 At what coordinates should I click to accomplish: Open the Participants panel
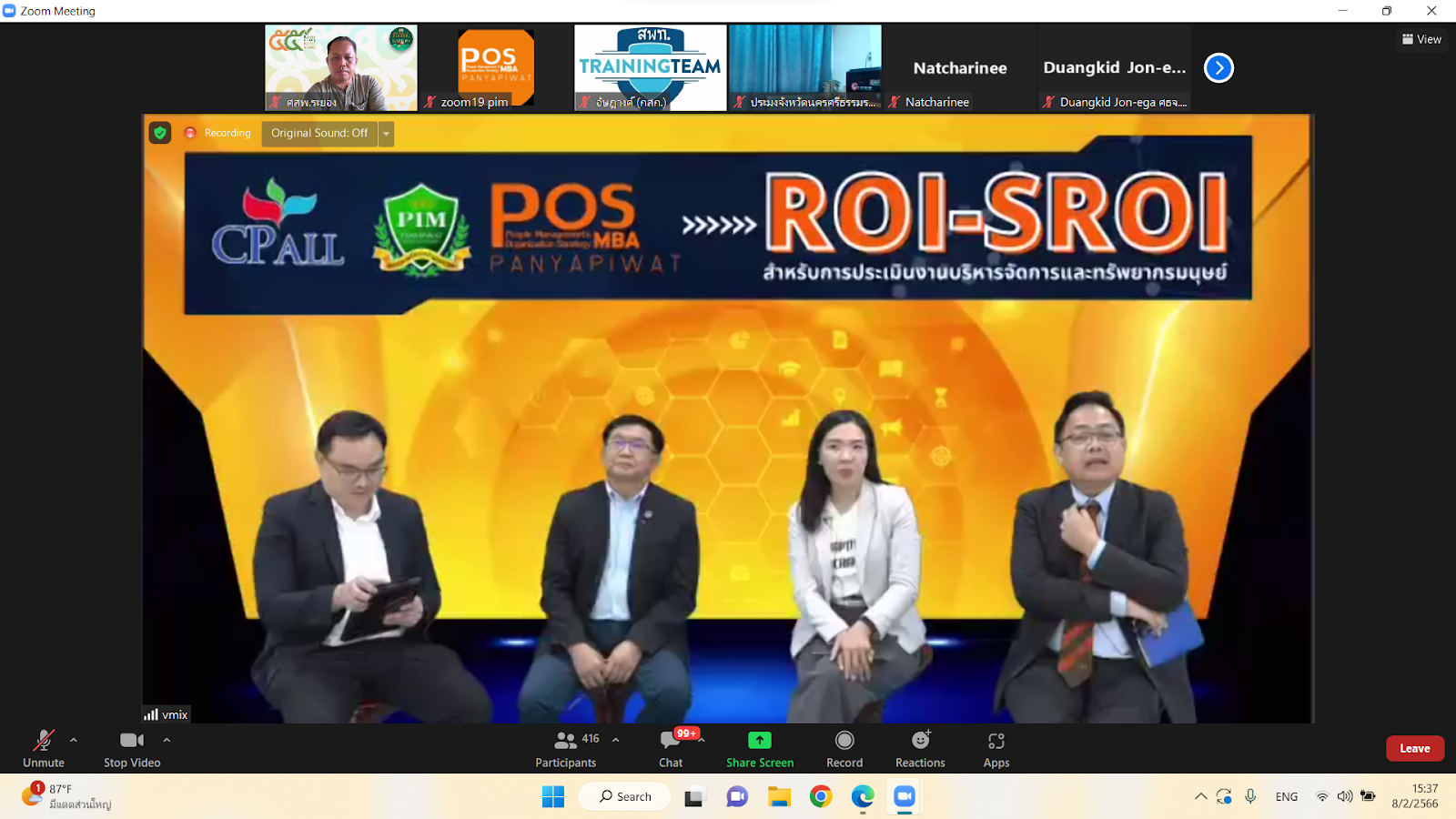[566, 749]
